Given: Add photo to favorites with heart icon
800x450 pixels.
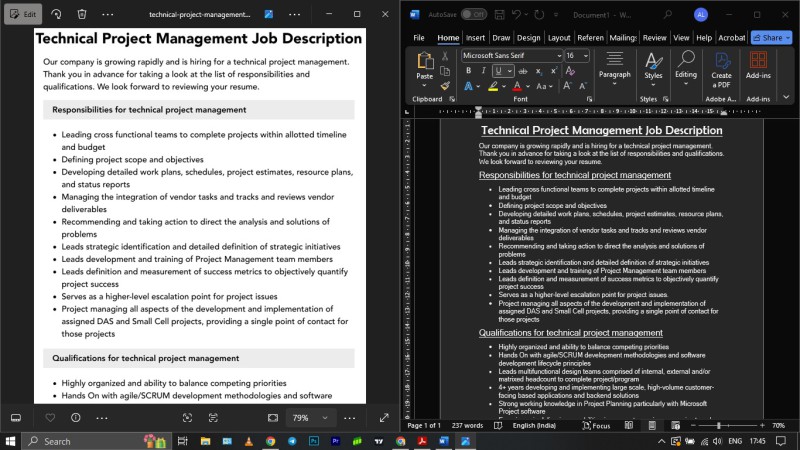Looking at the screenshot, I should coord(50,417).
